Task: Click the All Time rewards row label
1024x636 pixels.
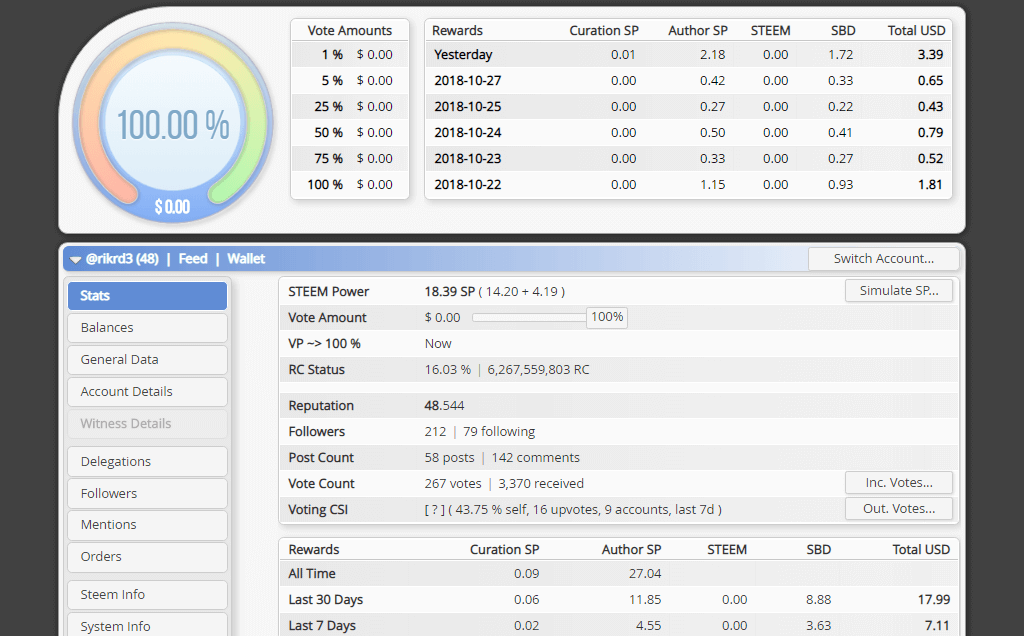Action: pos(312,574)
